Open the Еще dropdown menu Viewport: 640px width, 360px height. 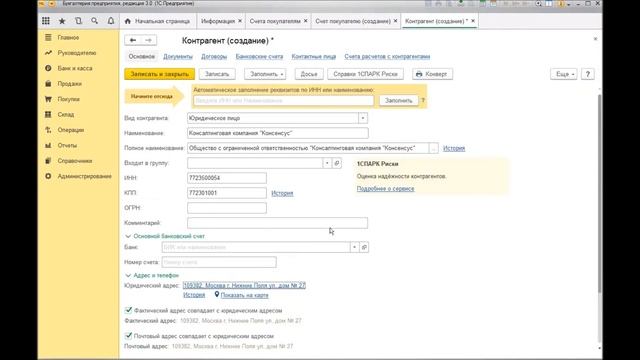click(x=564, y=74)
